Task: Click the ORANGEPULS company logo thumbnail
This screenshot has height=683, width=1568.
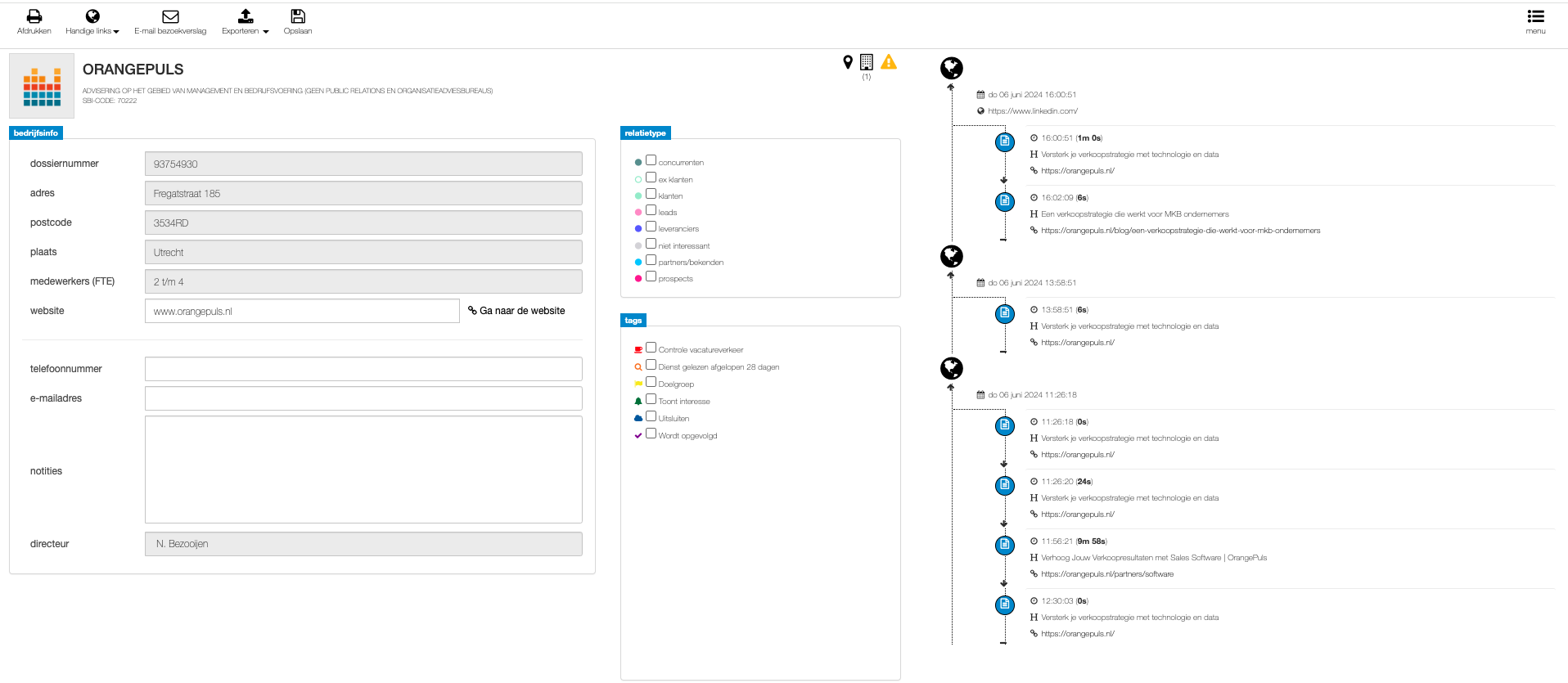Action: click(42, 86)
